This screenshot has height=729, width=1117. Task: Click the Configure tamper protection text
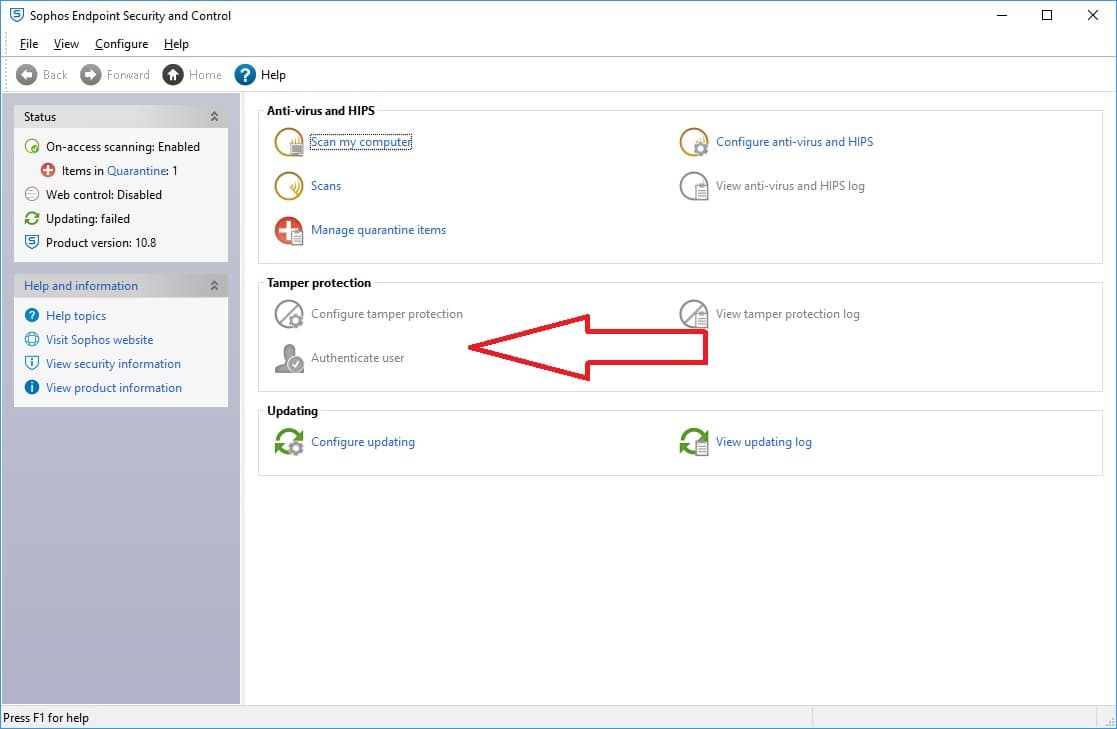387,314
